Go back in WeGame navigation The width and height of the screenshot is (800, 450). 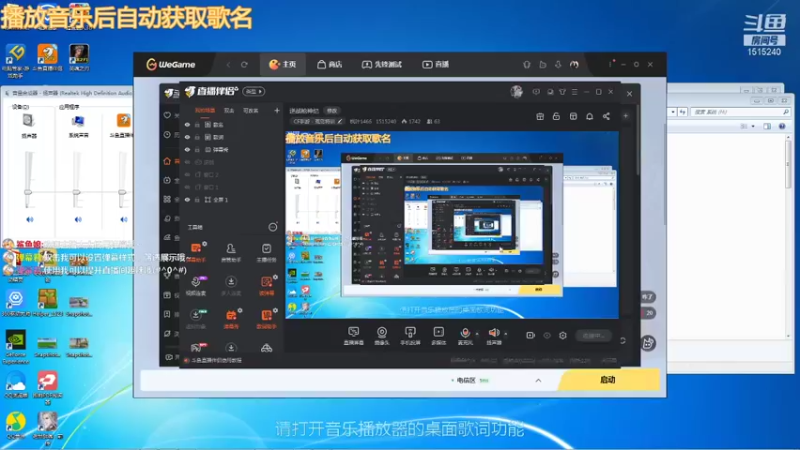click(x=228, y=65)
